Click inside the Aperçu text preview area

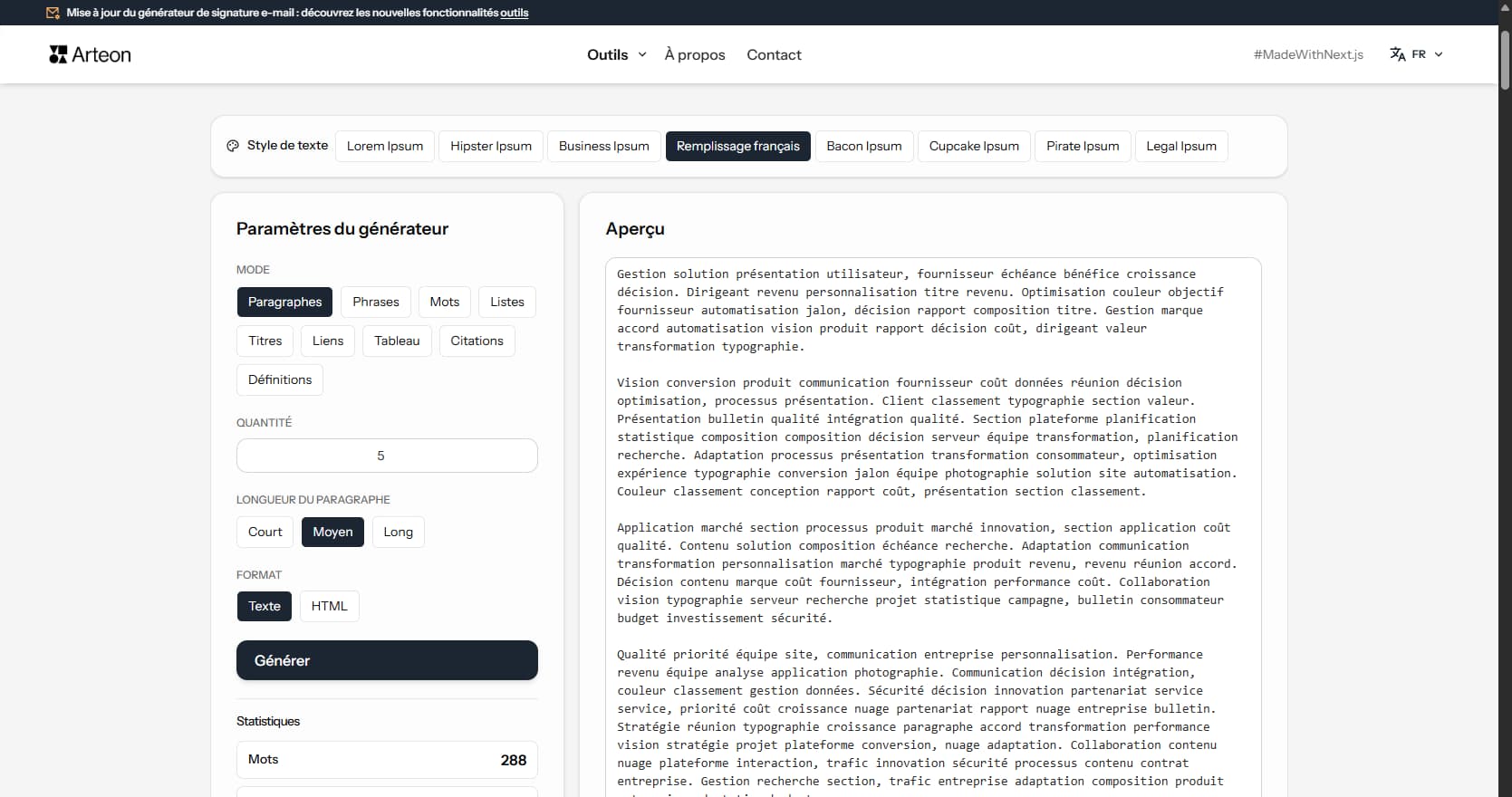[933, 527]
